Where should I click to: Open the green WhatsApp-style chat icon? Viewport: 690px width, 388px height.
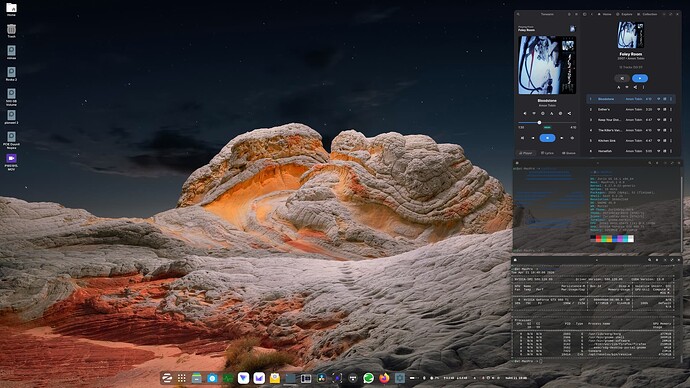click(368, 378)
